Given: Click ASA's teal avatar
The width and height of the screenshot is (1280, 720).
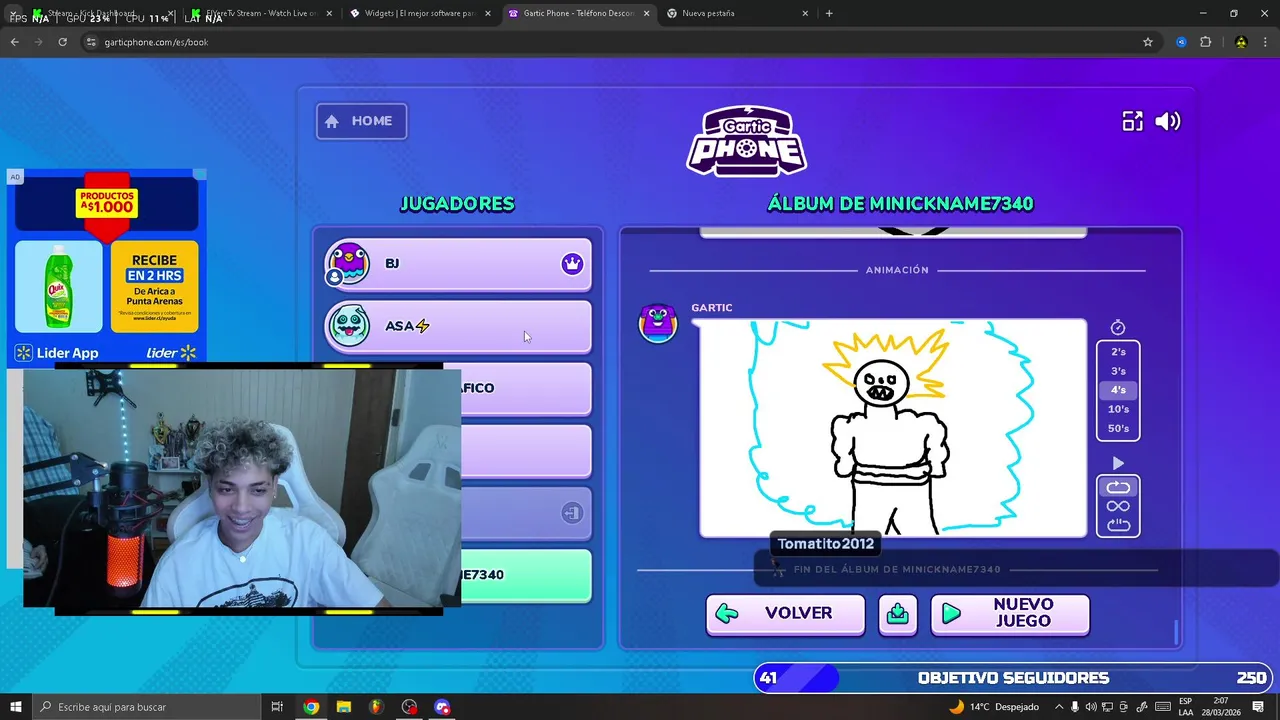Looking at the screenshot, I should 349,326.
